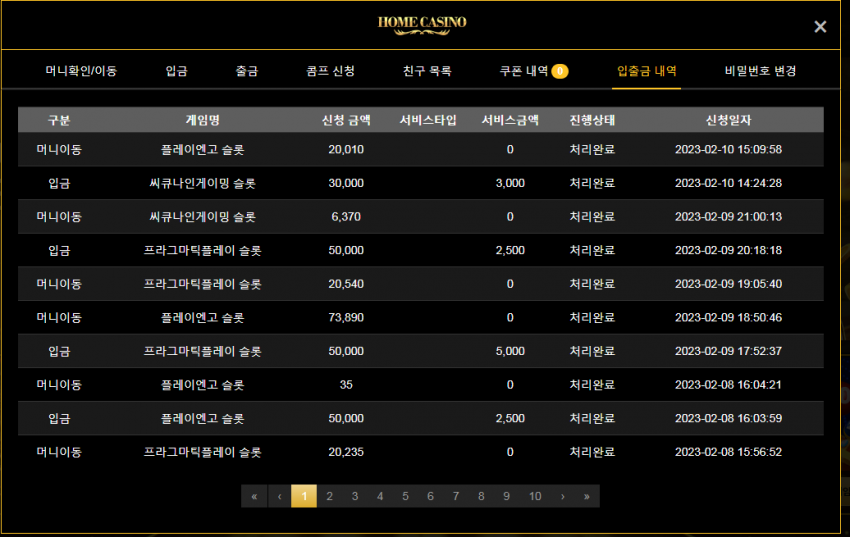Image resolution: width=850 pixels, height=537 pixels.
Task: Select the amount 20,235 cell
Action: (346, 452)
